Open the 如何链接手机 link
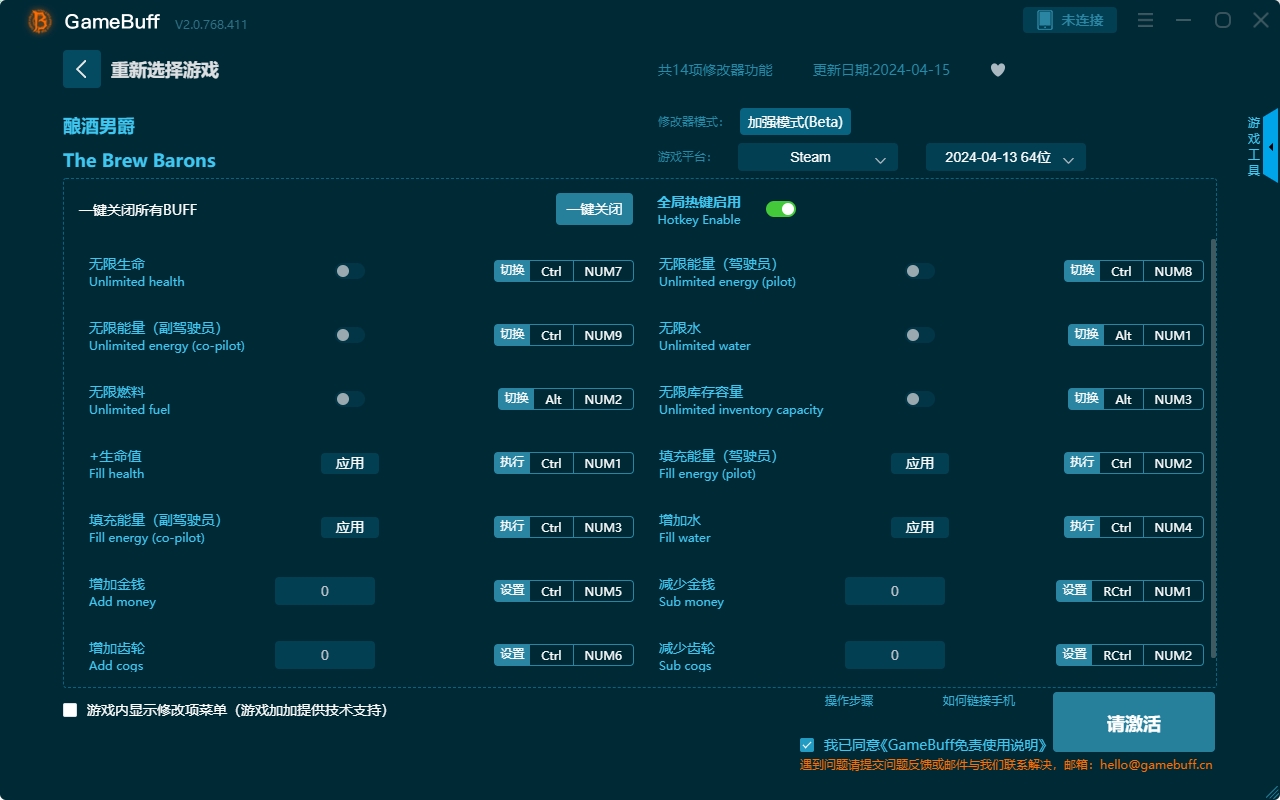Image resolution: width=1280 pixels, height=800 pixels. point(979,701)
